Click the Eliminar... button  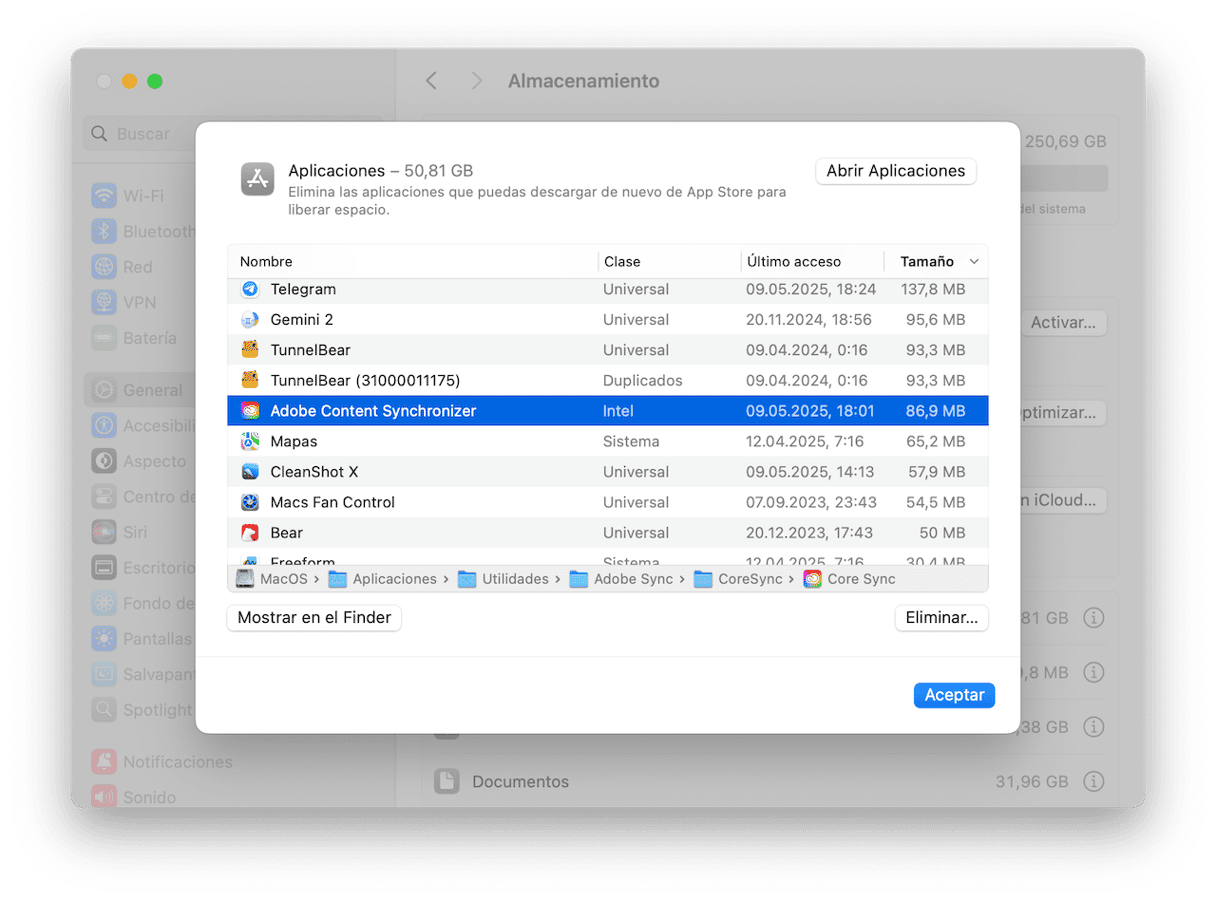click(x=942, y=618)
